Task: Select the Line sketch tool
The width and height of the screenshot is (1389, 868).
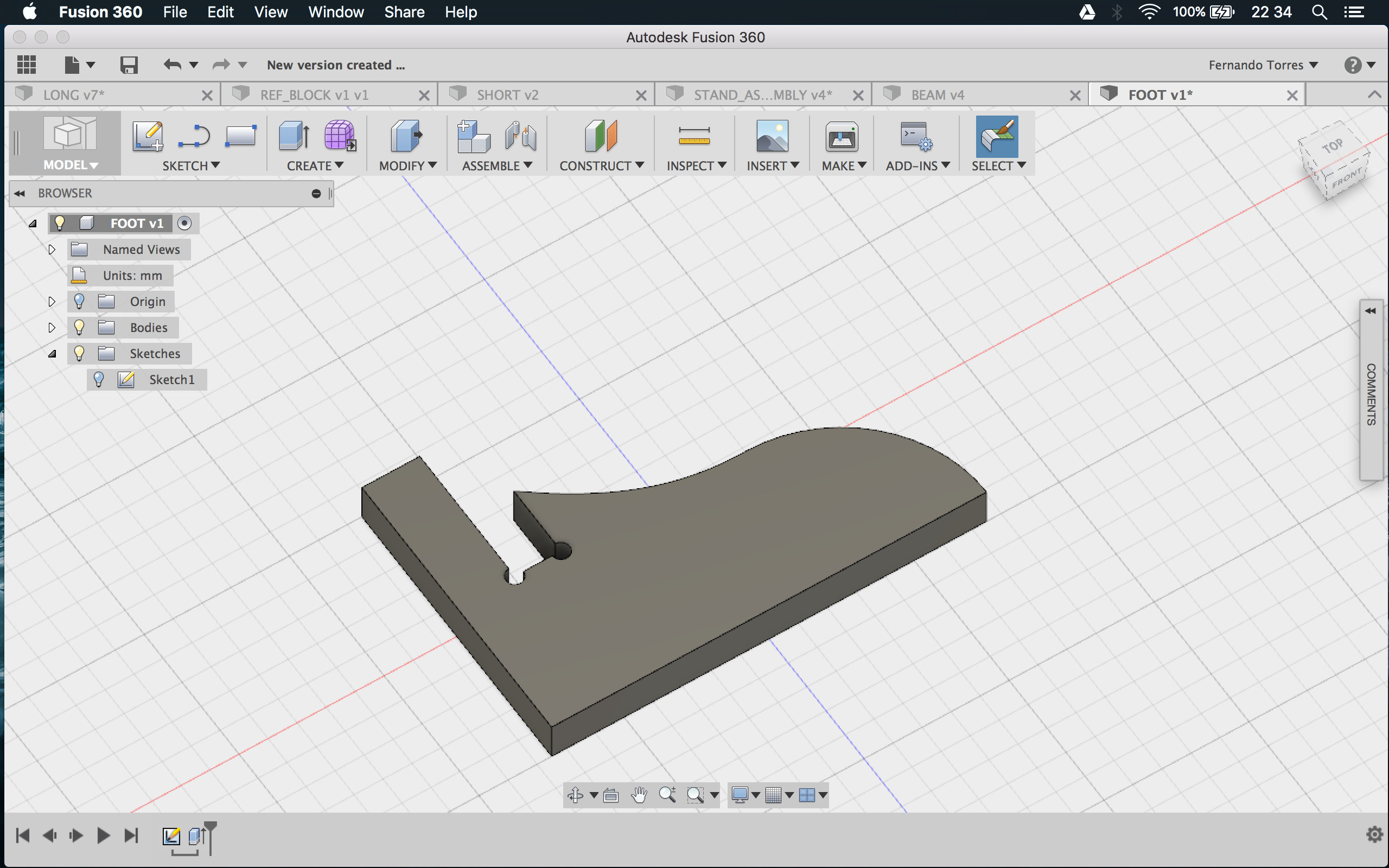Action: click(194, 137)
